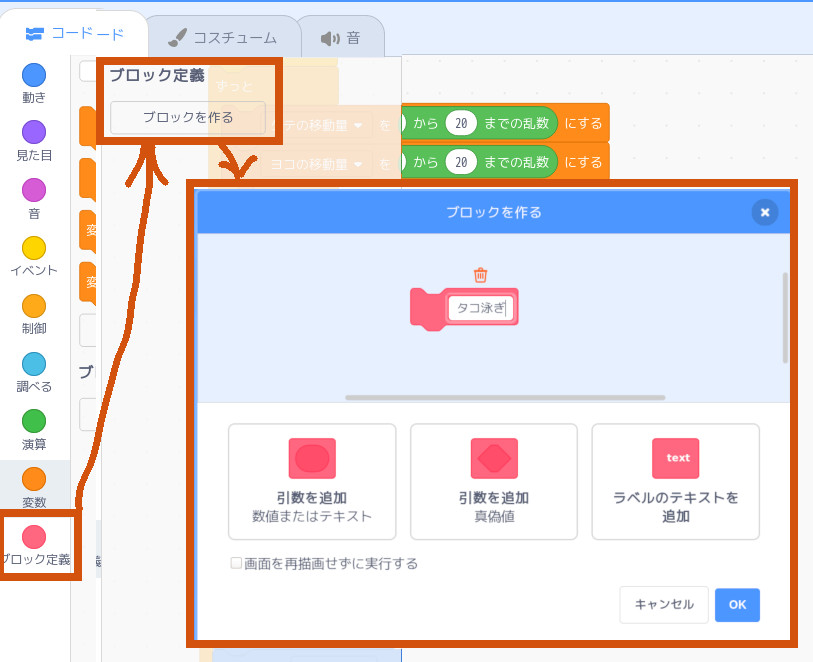The width and height of the screenshot is (813, 662).
Task: Switch to the コスチューム tab
Action: (223, 37)
